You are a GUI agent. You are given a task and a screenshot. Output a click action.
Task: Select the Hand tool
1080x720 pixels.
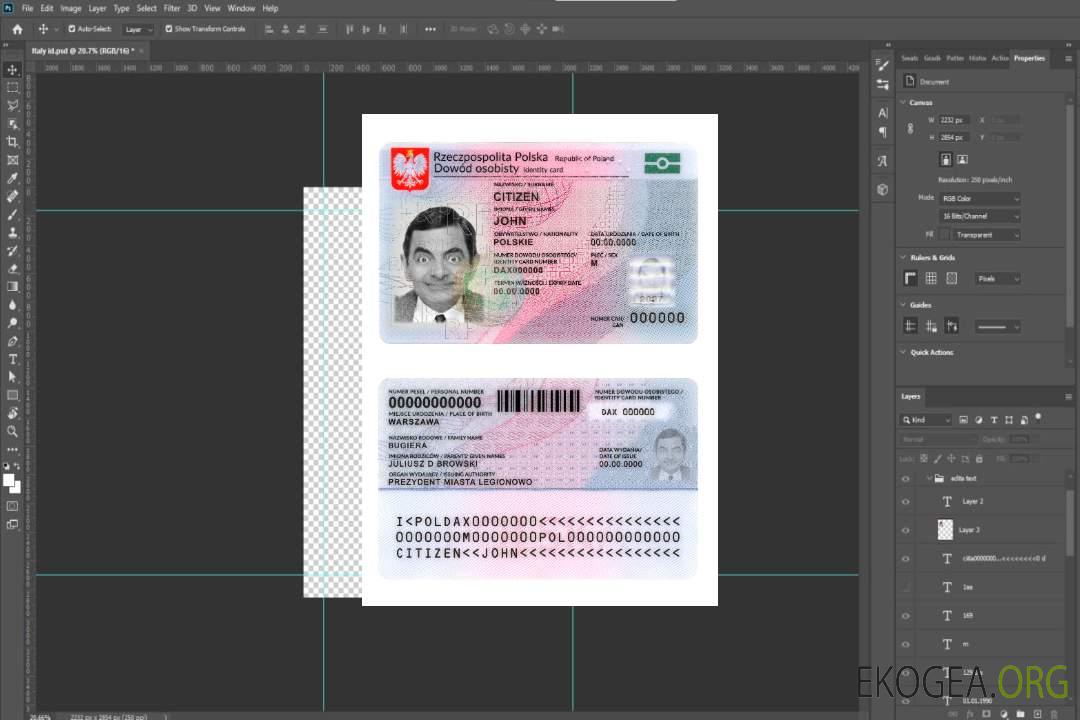12,413
